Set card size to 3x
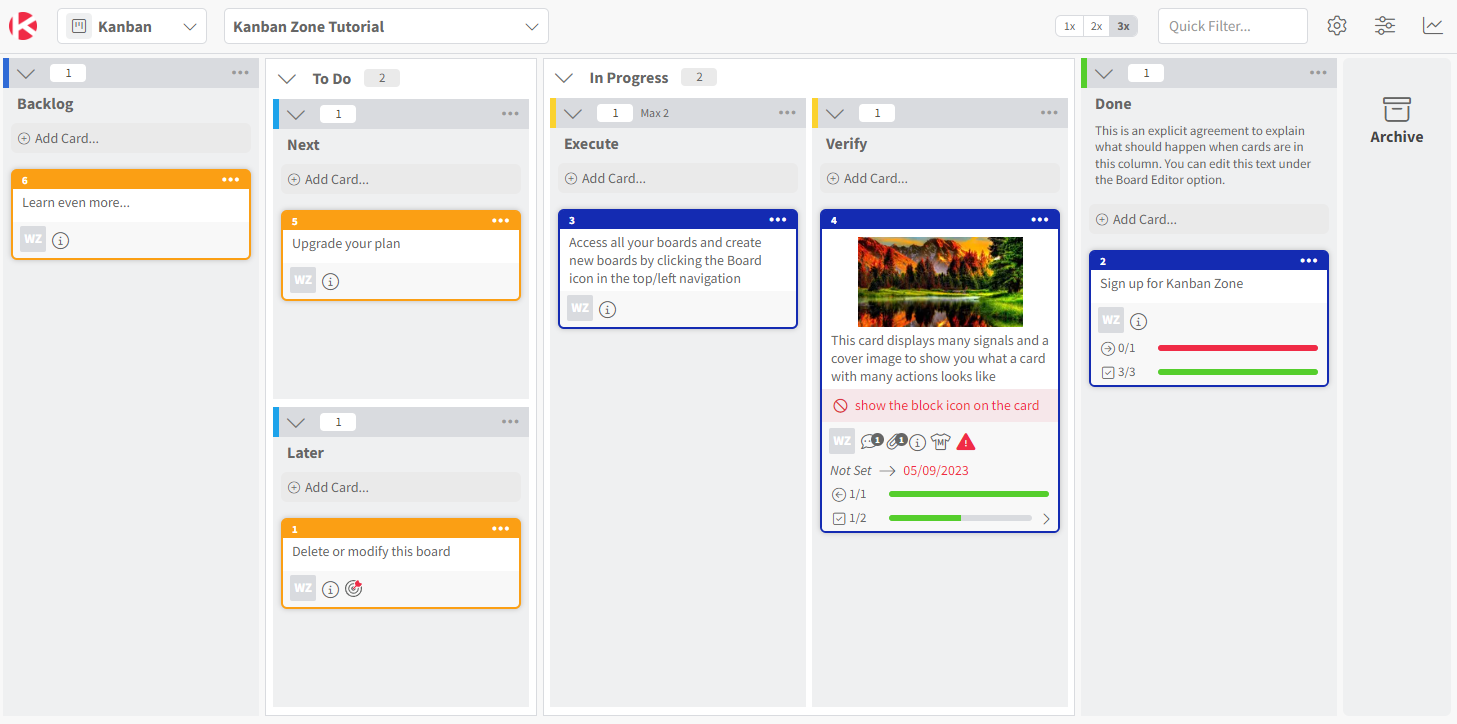Image resolution: width=1457 pixels, height=724 pixels. click(1123, 26)
